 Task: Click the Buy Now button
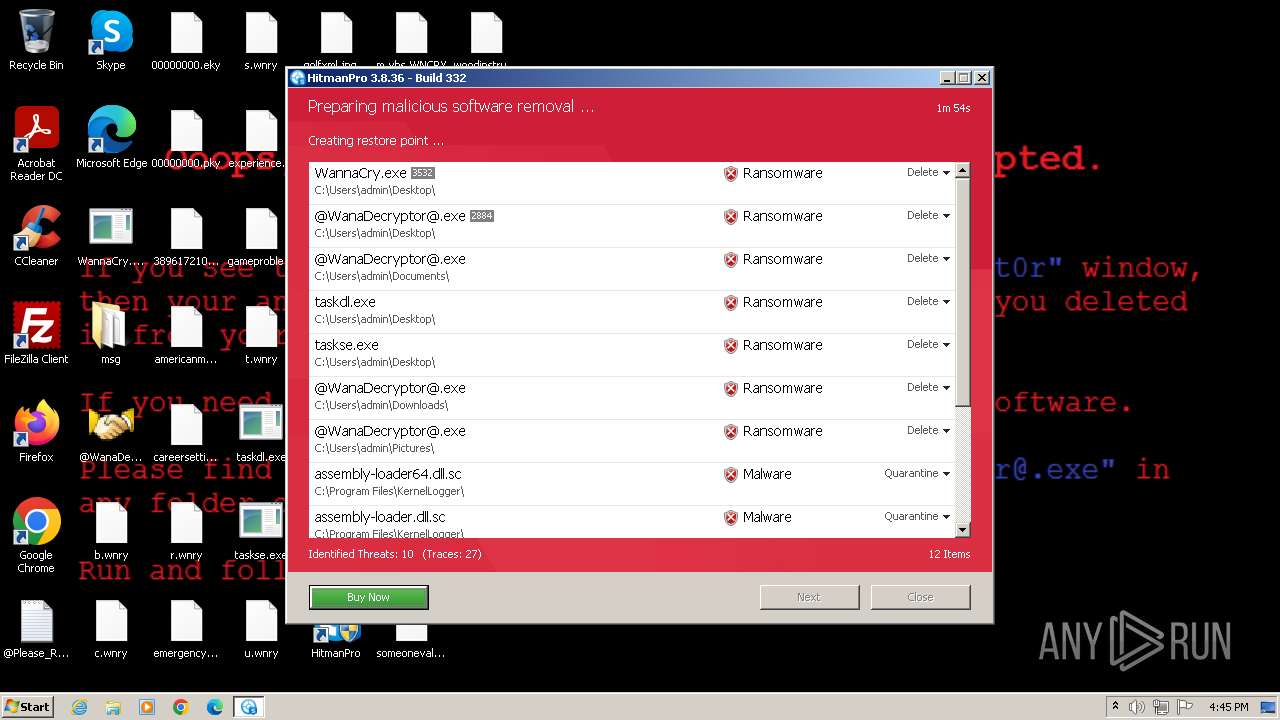(368, 597)
